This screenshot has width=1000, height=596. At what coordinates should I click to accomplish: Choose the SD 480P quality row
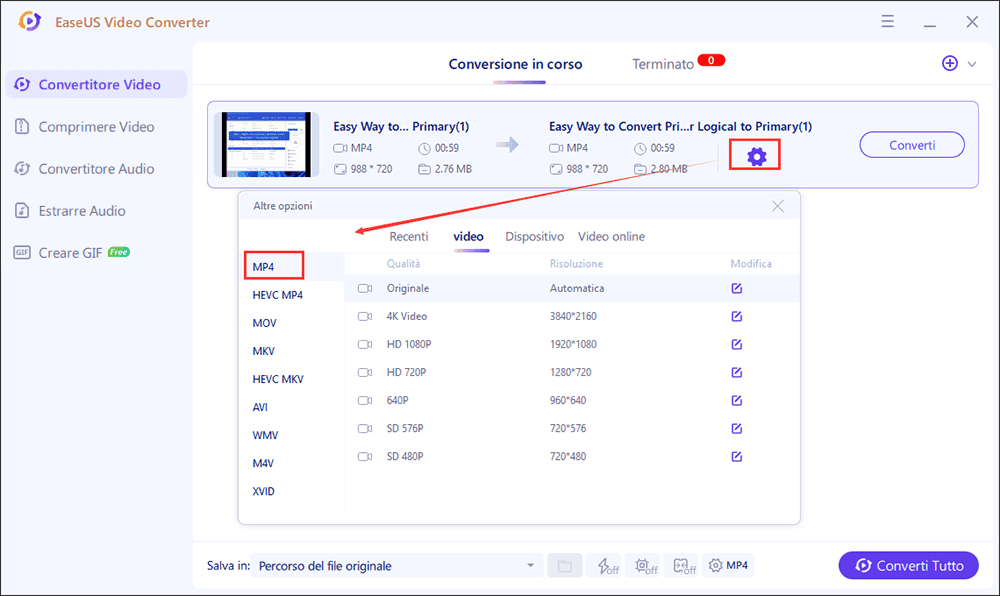point(571,456)
